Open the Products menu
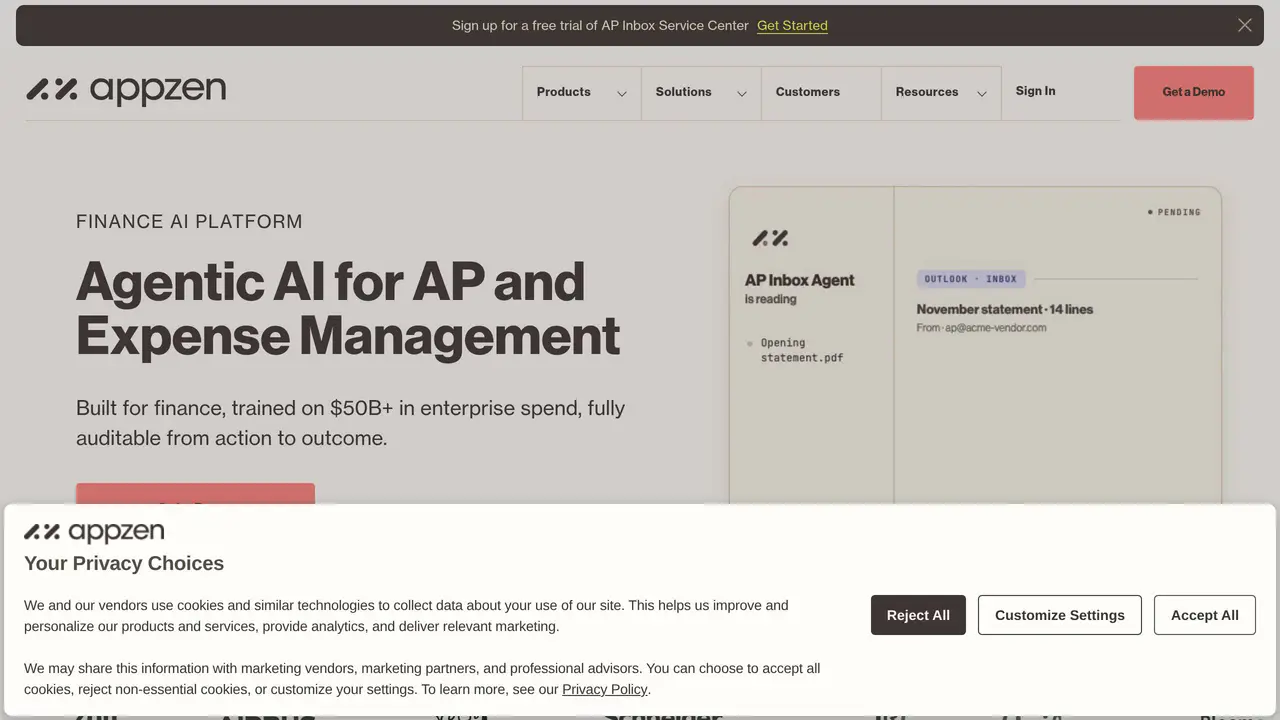Viewport: 1280px width, 720px height. pyautogui.click(x=564, y=92)
